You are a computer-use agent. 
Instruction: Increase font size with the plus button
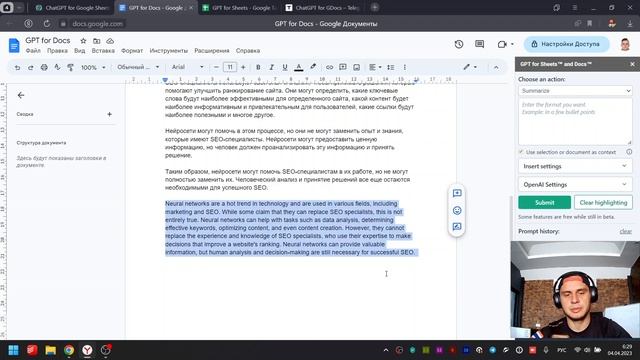point(243,67)
